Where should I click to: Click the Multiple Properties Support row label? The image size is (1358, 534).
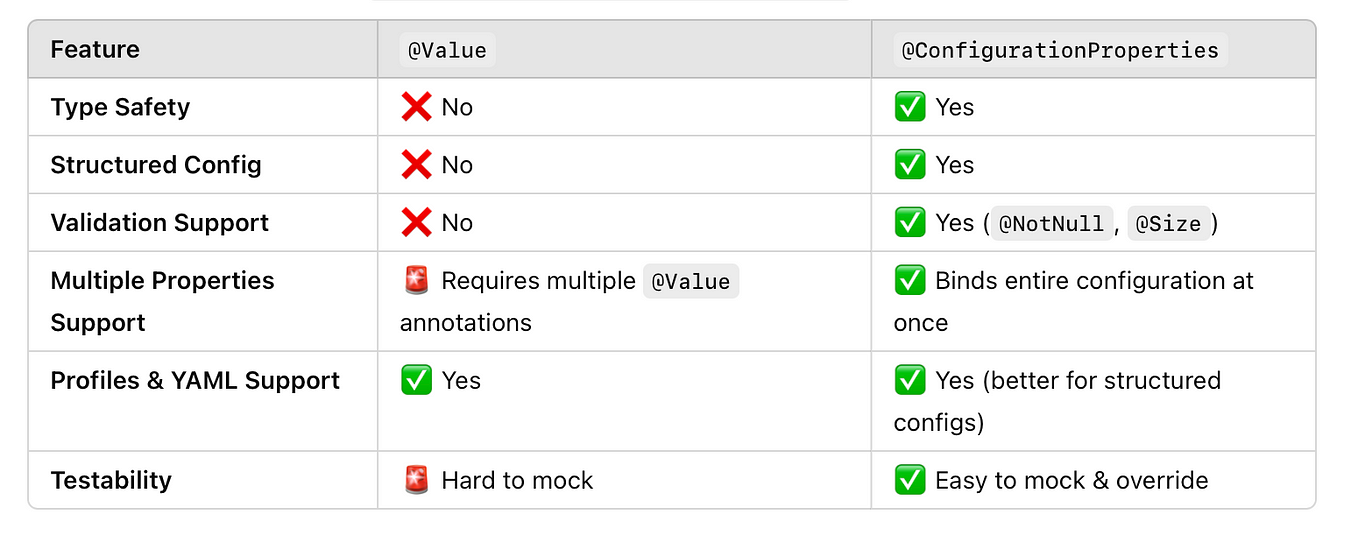[162, 302]
